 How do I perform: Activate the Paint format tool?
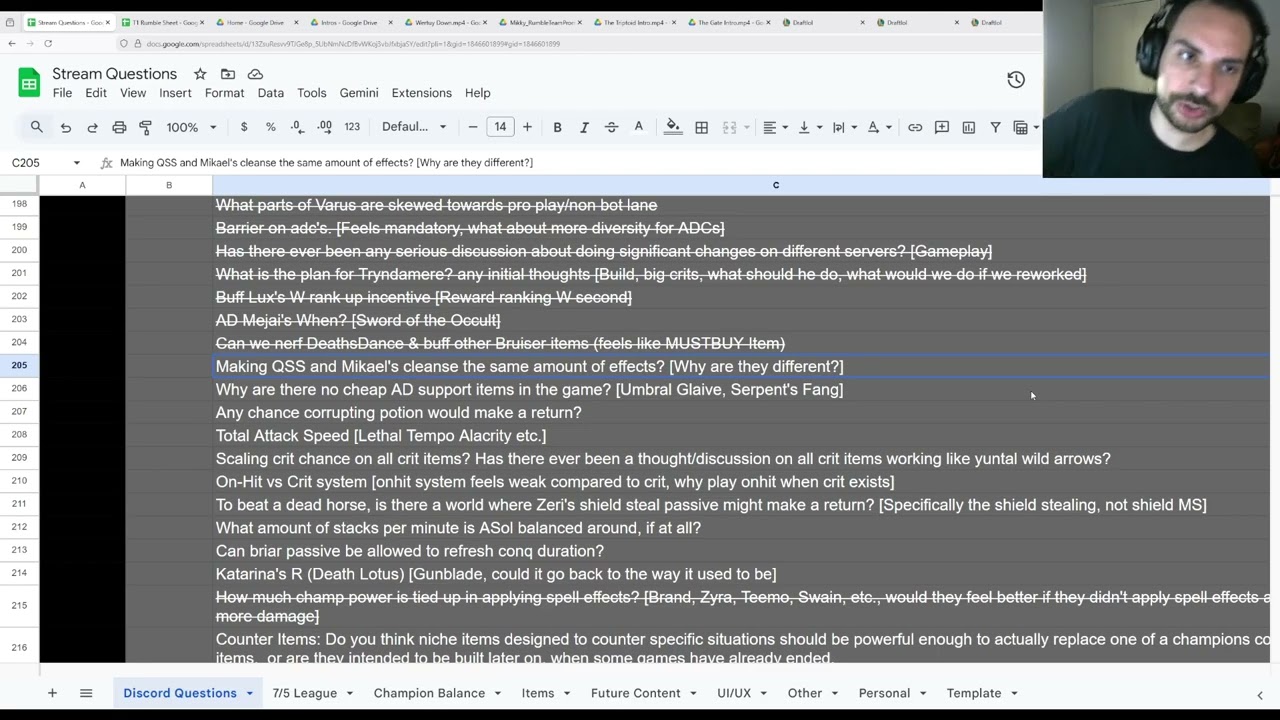[145, 127]
